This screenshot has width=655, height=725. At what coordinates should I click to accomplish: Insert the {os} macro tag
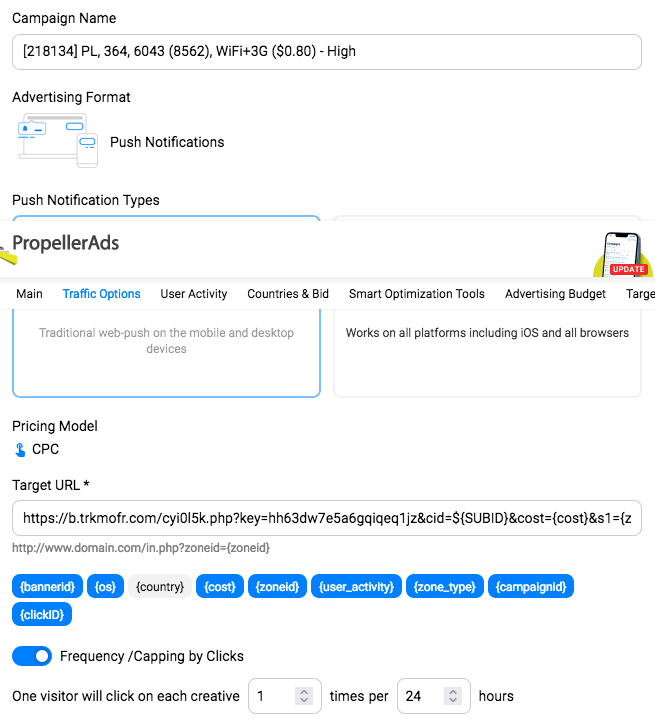coord(105,586)
